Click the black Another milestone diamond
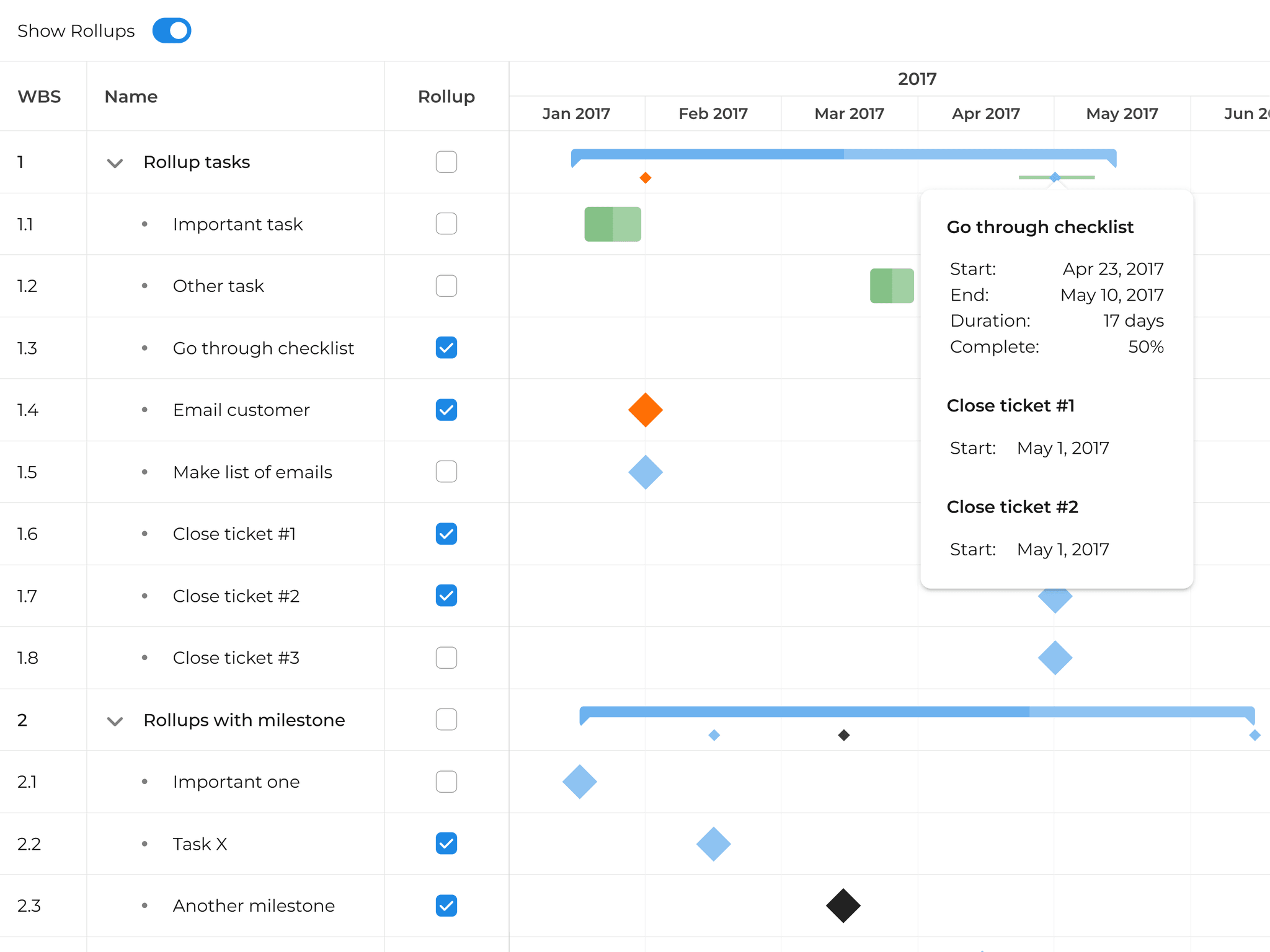Viewport: 1270px width, 952px height. (843, 906)
